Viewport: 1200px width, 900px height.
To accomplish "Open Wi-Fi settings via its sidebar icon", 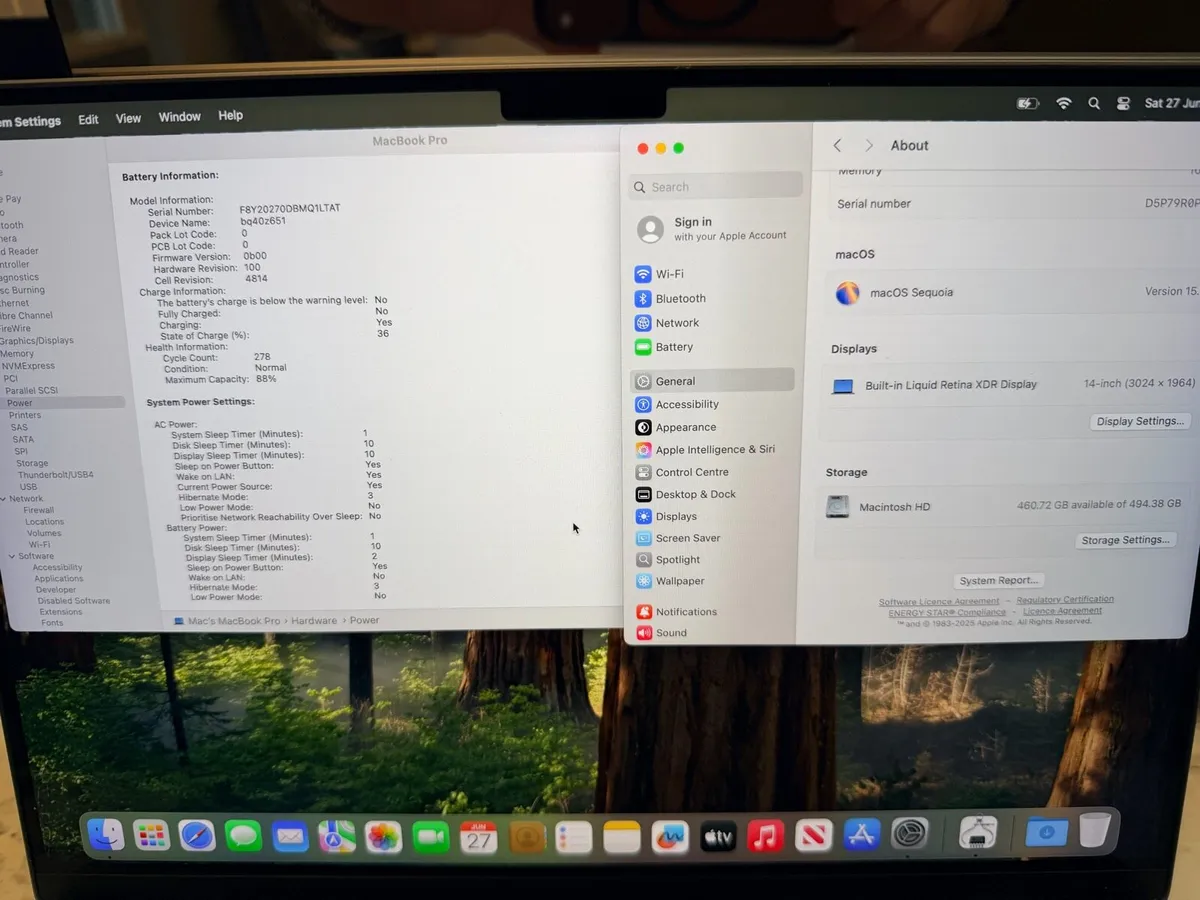I will (x=642, y=274).
